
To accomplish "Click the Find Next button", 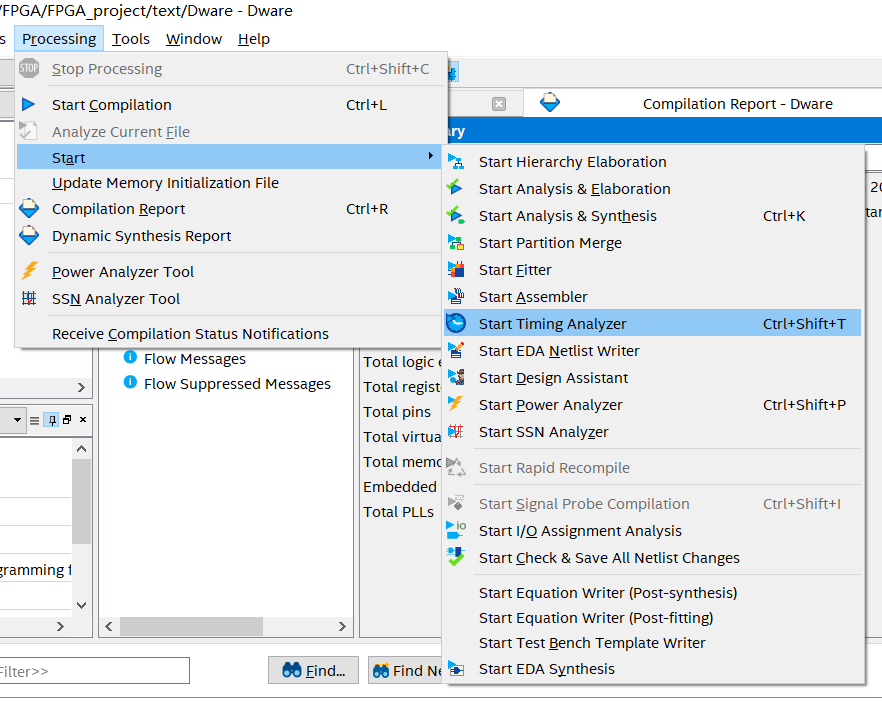I will [405, 670].
